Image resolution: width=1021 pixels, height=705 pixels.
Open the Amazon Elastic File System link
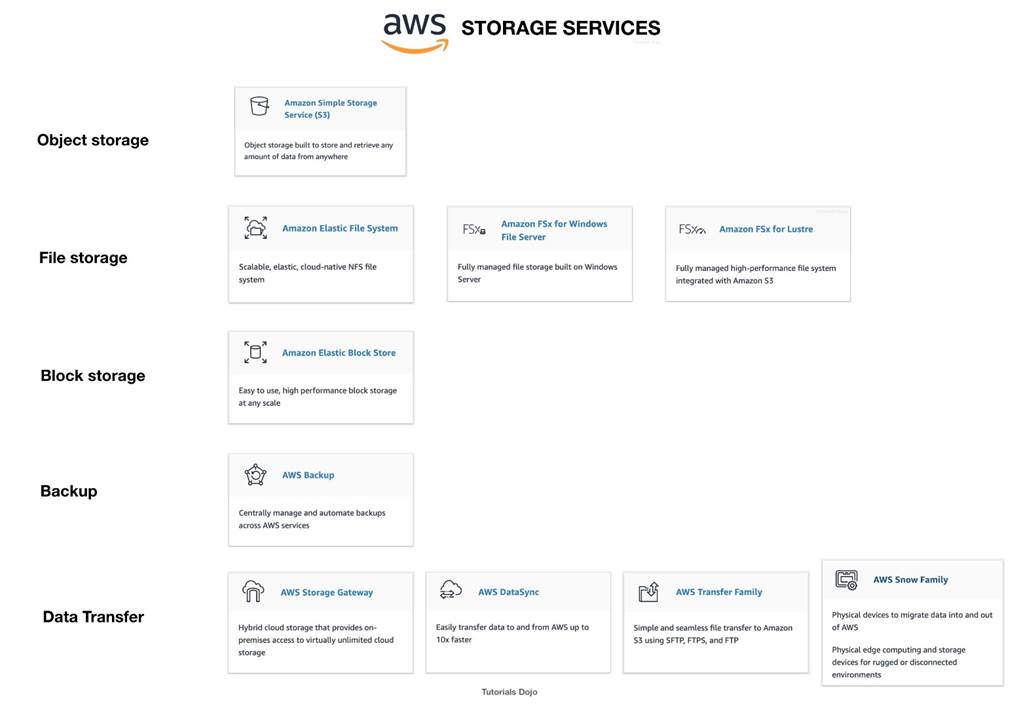coord(339,228)
